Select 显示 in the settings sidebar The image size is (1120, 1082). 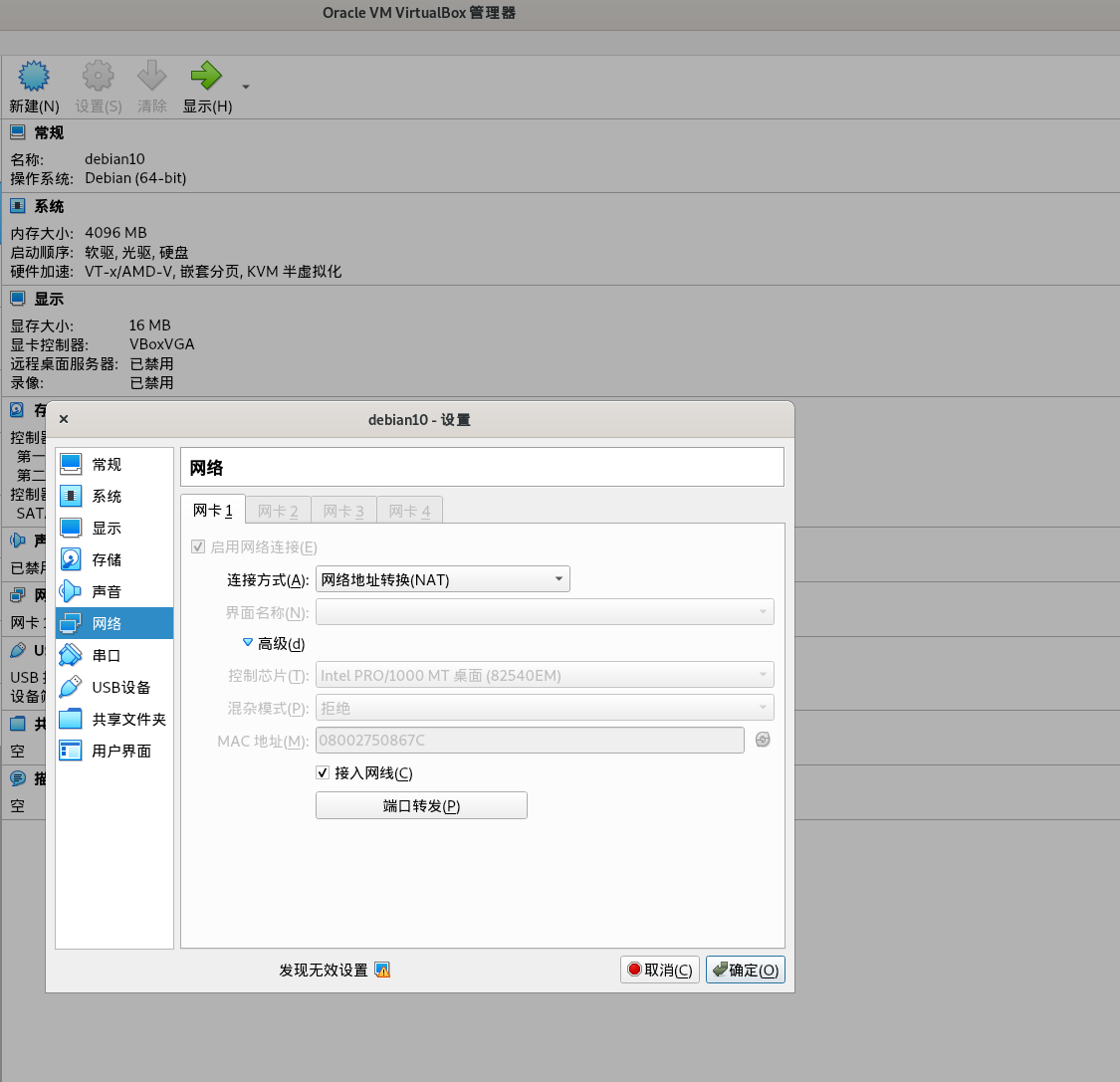point(114,528)
